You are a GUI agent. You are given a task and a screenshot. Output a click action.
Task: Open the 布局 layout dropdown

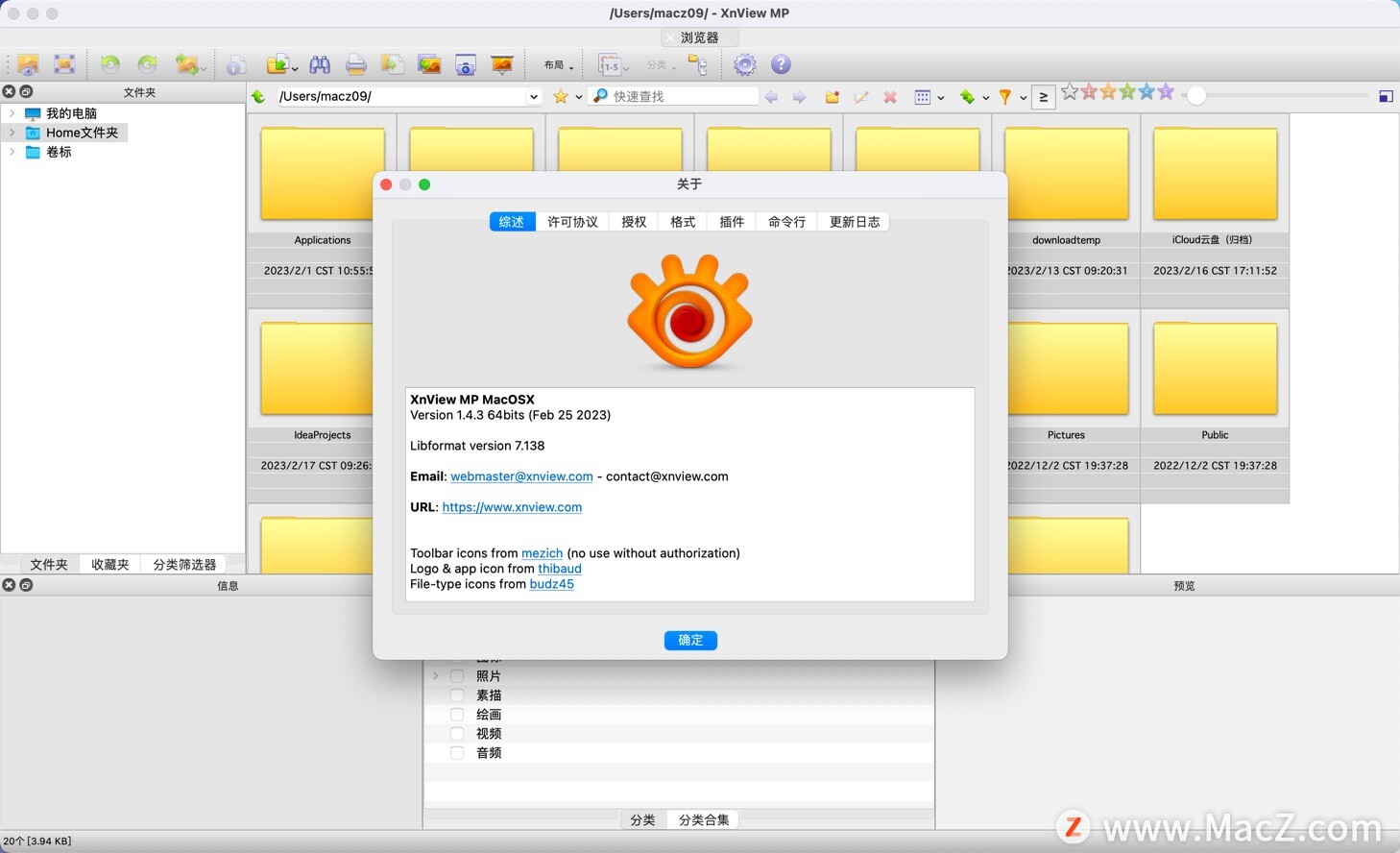tap(559, 65)
